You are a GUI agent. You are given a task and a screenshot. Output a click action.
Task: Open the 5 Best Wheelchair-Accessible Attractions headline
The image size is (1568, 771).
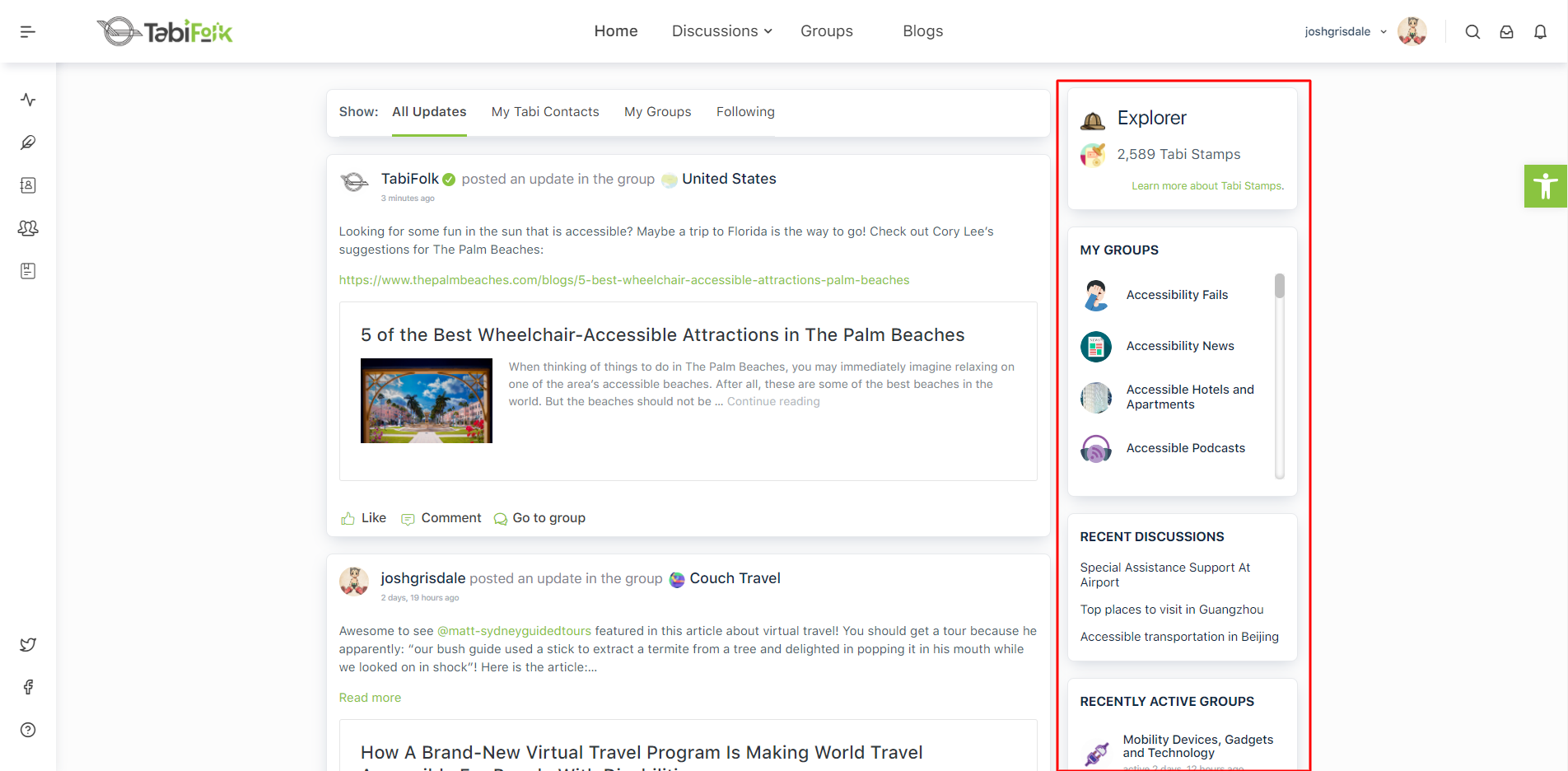(662, 335)
